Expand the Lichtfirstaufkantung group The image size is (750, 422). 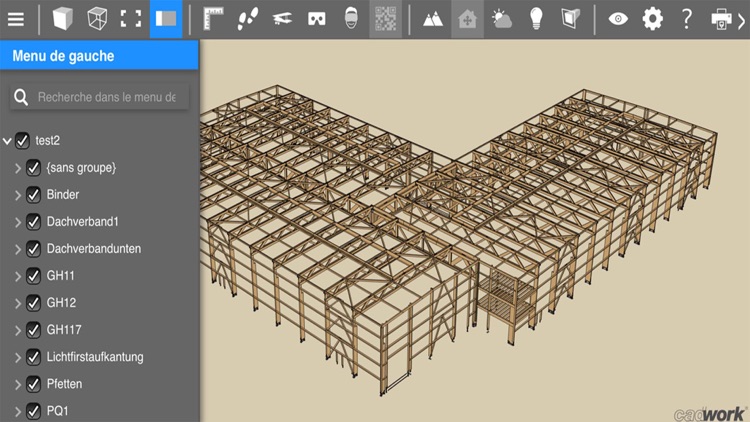18,357
